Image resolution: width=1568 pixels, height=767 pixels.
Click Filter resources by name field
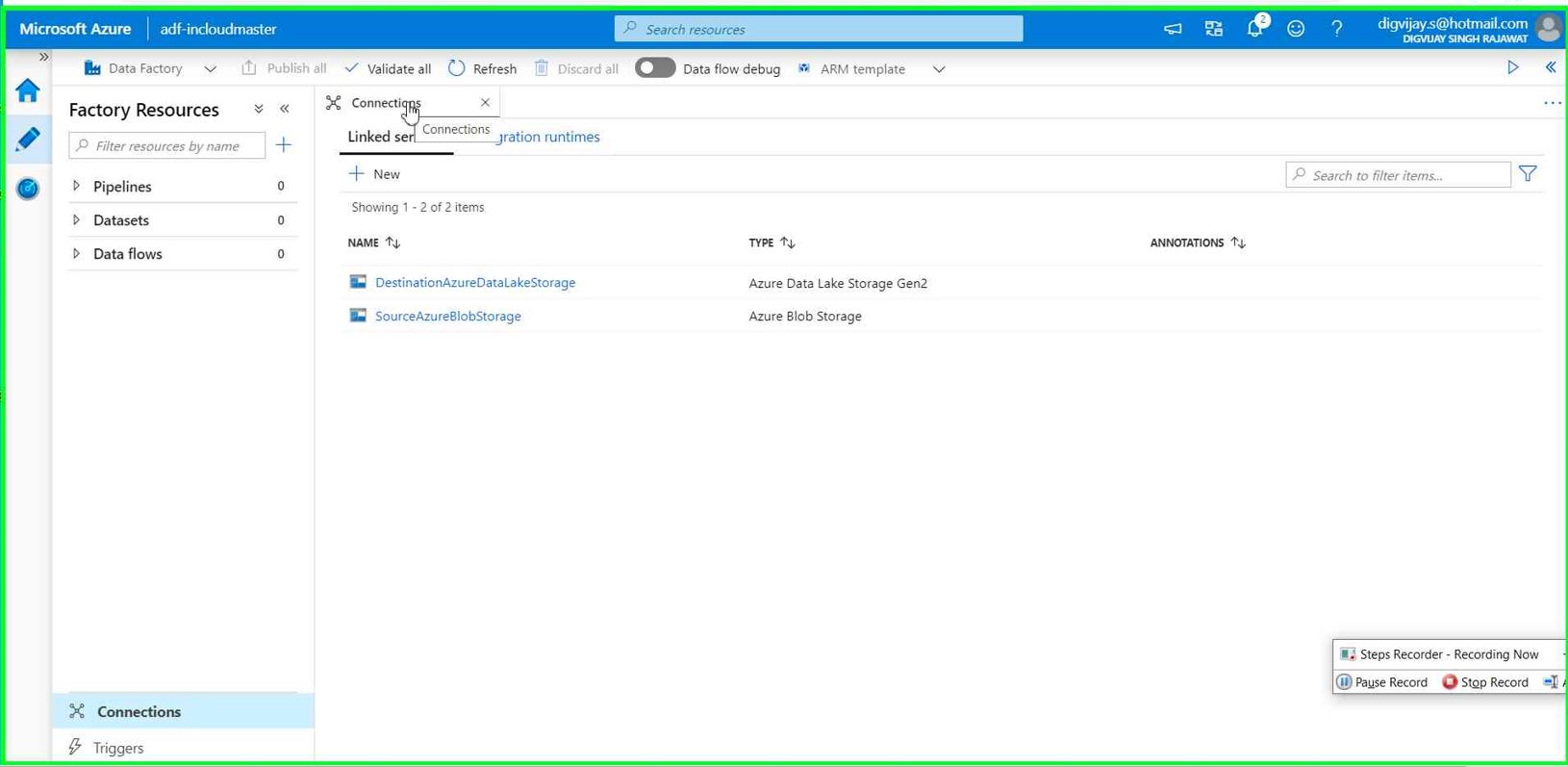167,145
